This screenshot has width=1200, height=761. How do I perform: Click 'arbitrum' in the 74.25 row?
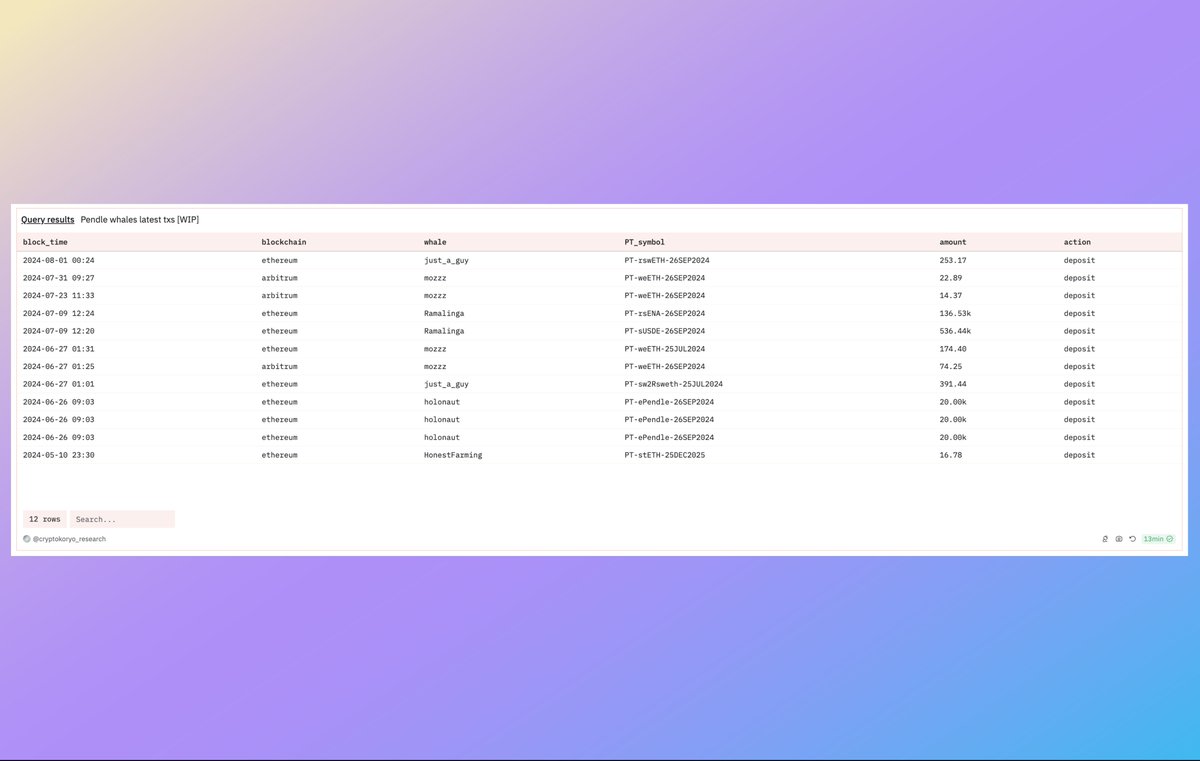click(279, 367)
